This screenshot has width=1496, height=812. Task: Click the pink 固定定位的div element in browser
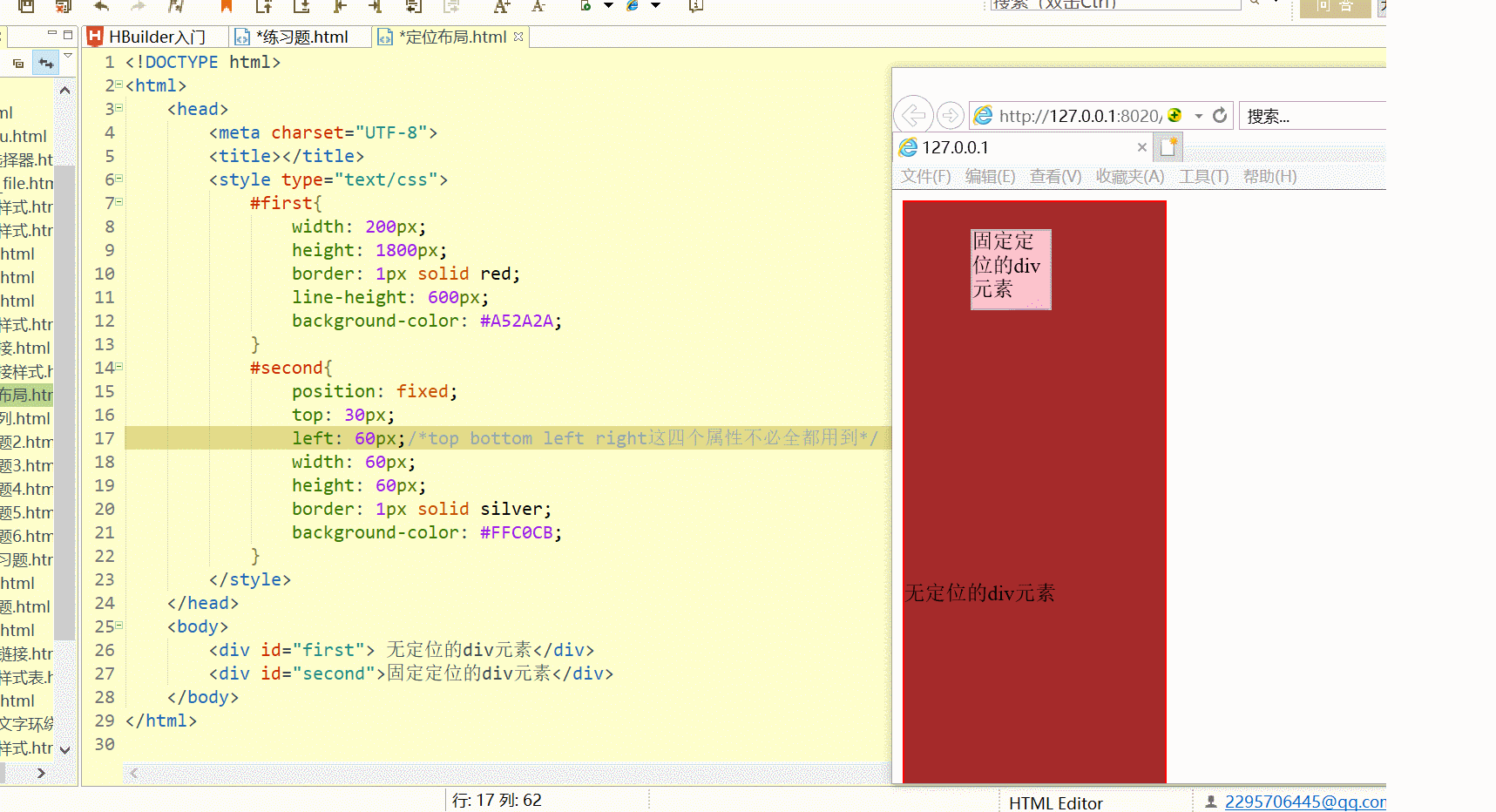1011,269
